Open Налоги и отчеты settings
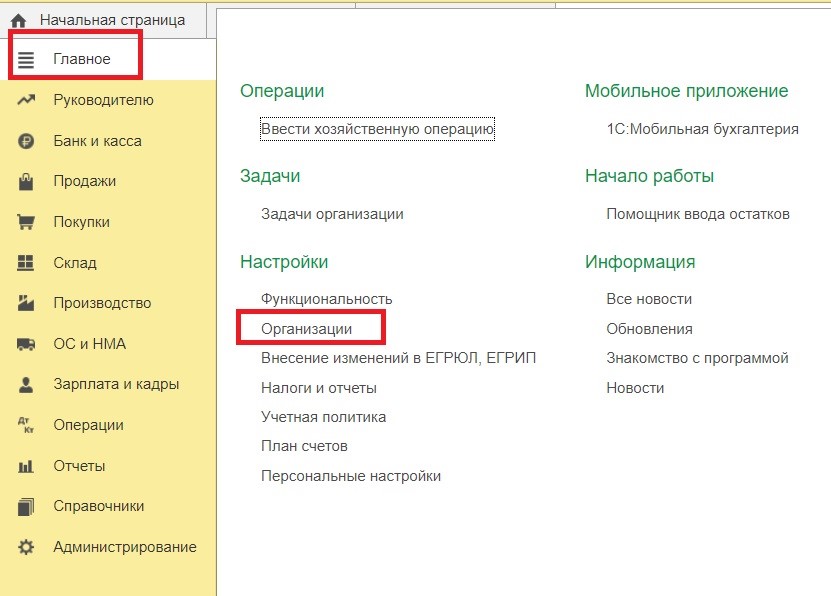 tap(319, 388)
